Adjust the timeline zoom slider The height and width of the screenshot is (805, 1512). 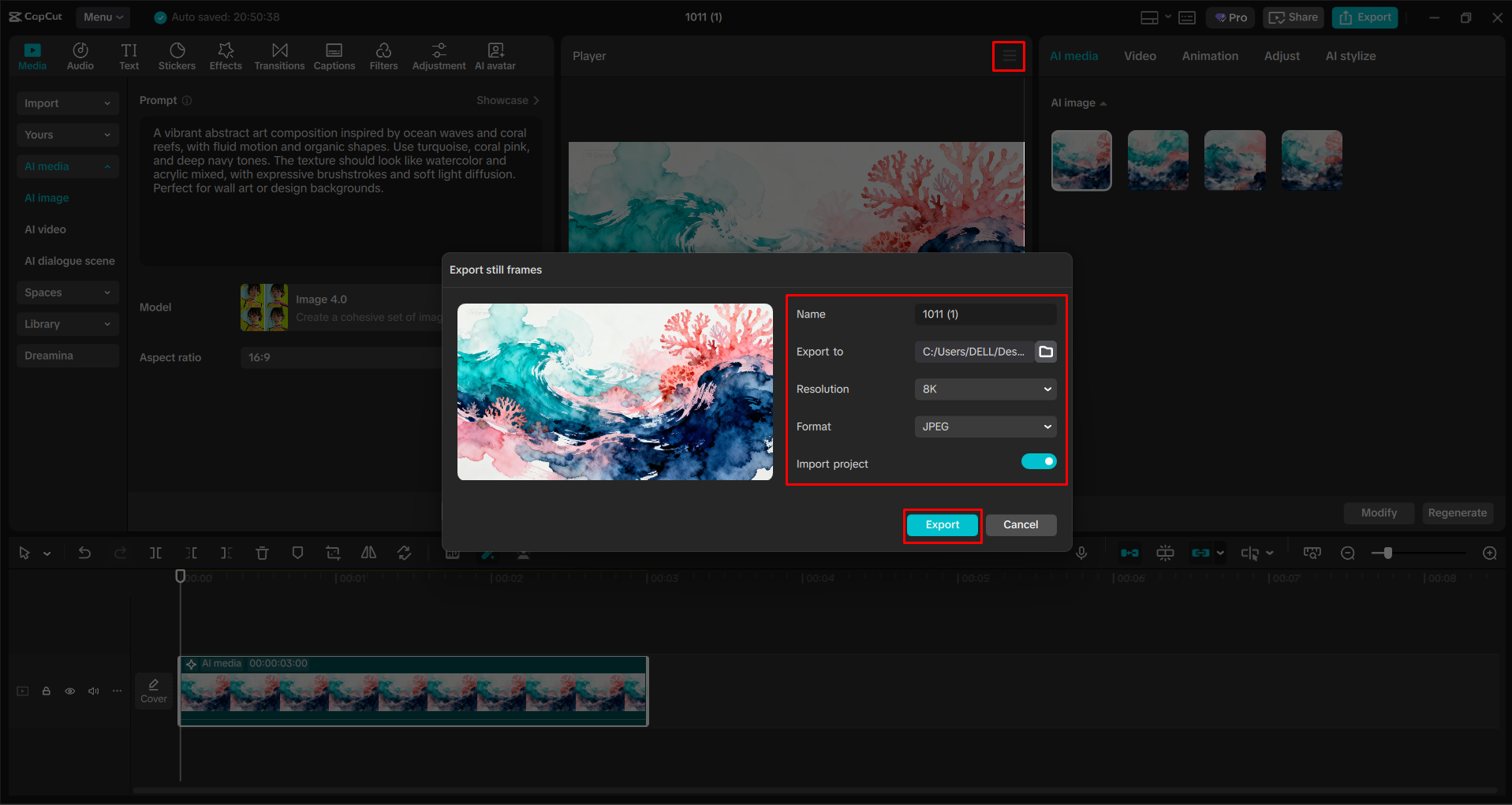1386,553
